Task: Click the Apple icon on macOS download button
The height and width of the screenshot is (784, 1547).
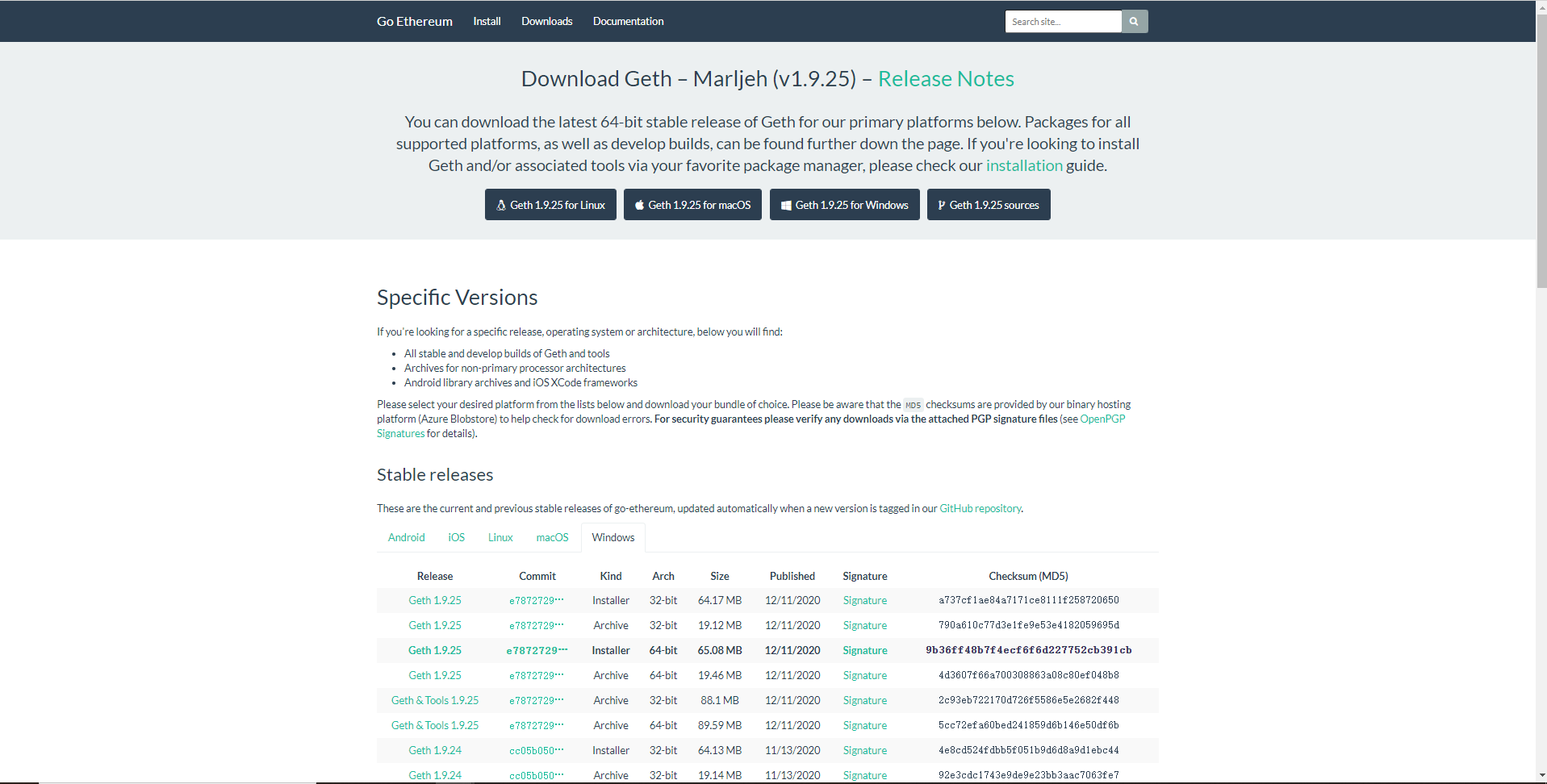Action: pyautogui.click(x=639, y=205)
